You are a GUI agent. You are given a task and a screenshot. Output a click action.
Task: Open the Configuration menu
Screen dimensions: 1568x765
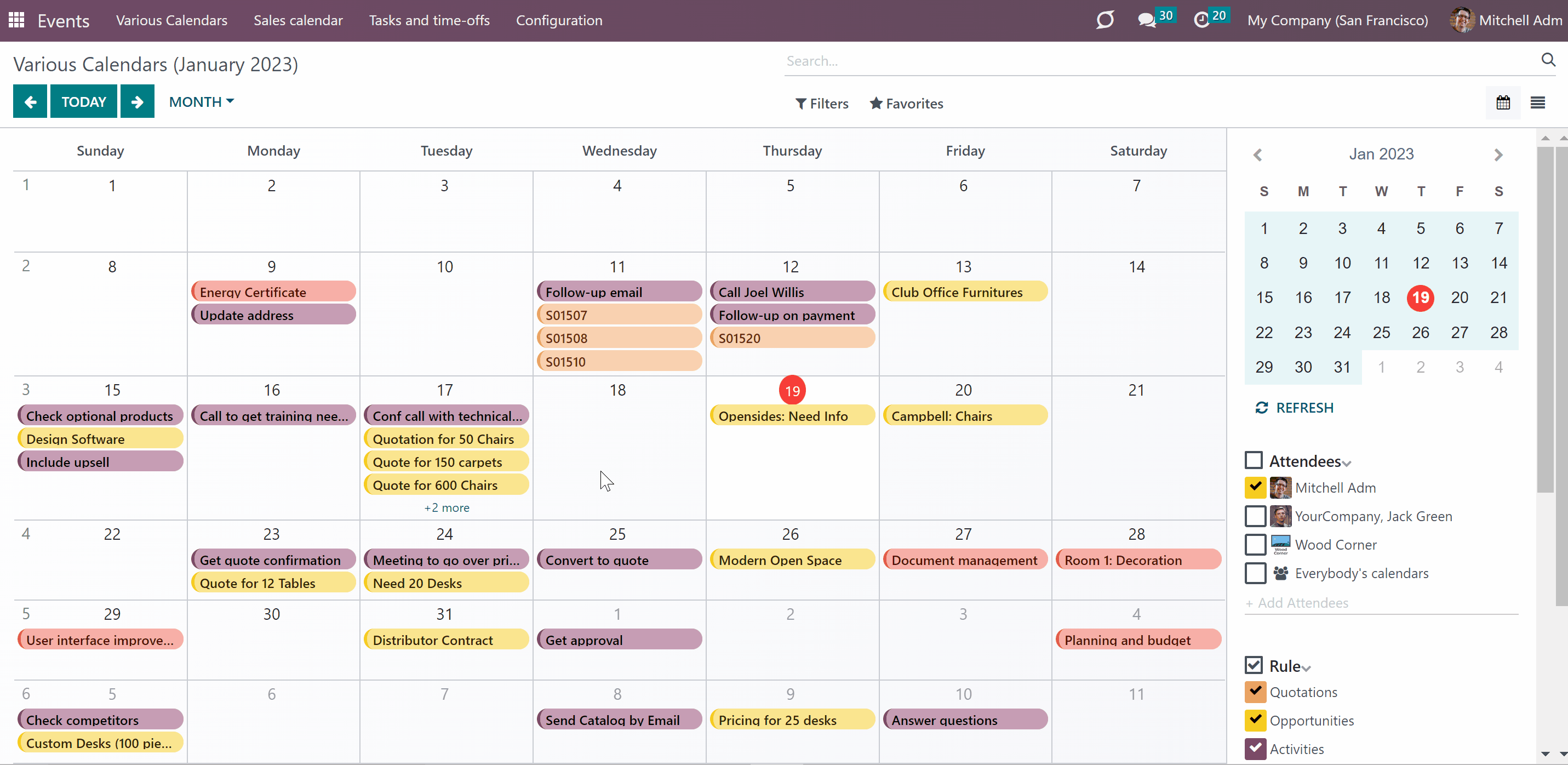click(559, 20)
